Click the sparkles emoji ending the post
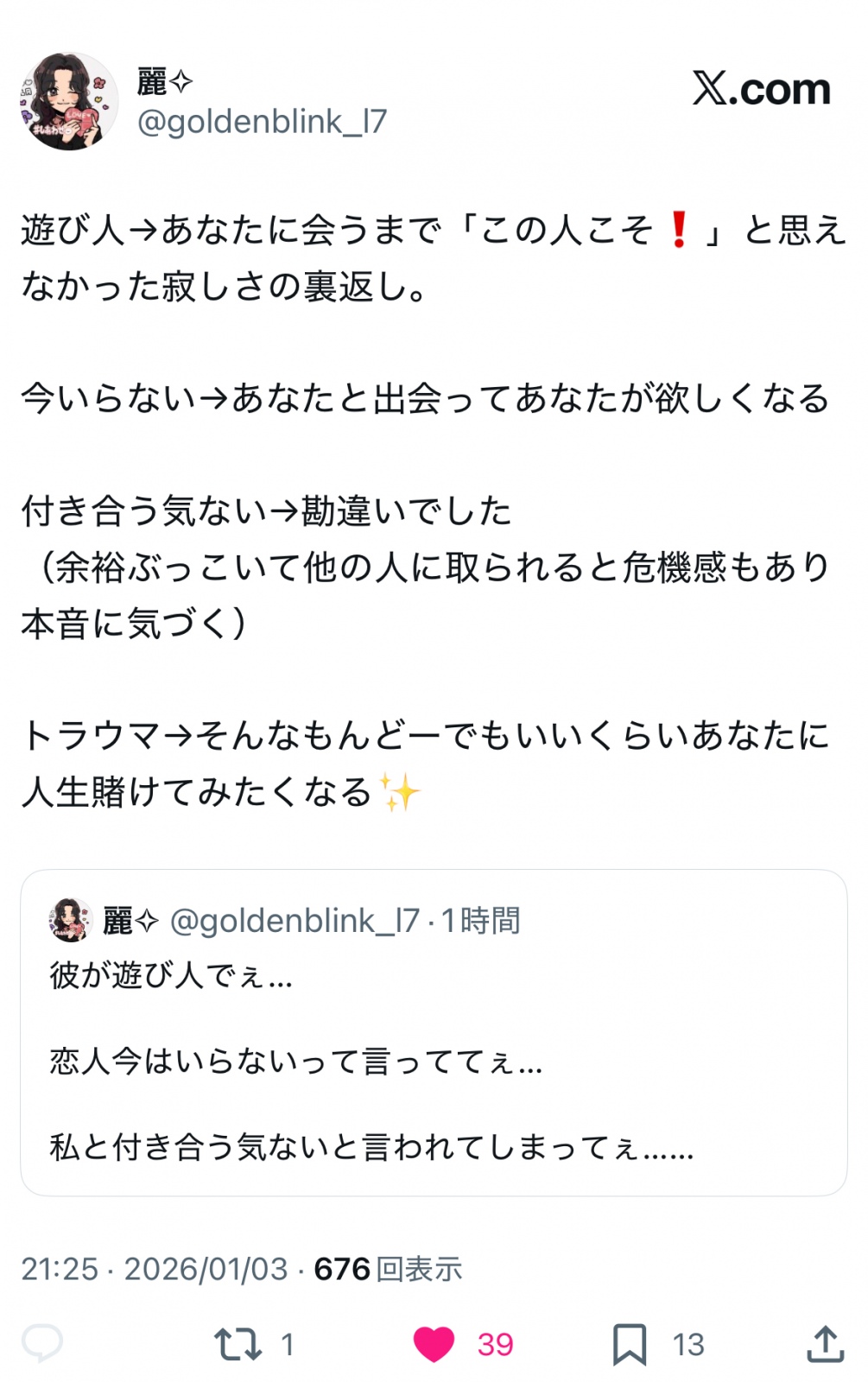Viewport: 868px width, 1382px height. (400, 792)
